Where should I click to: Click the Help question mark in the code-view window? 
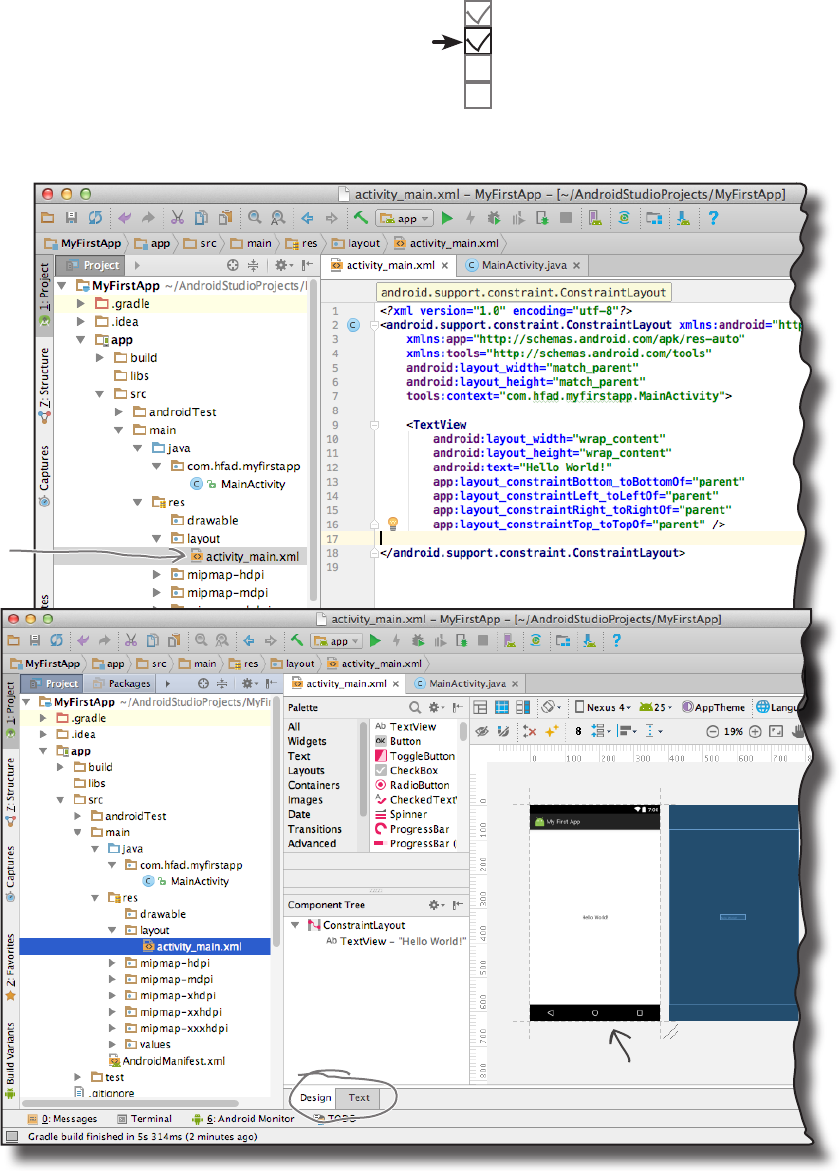(713, 218)
